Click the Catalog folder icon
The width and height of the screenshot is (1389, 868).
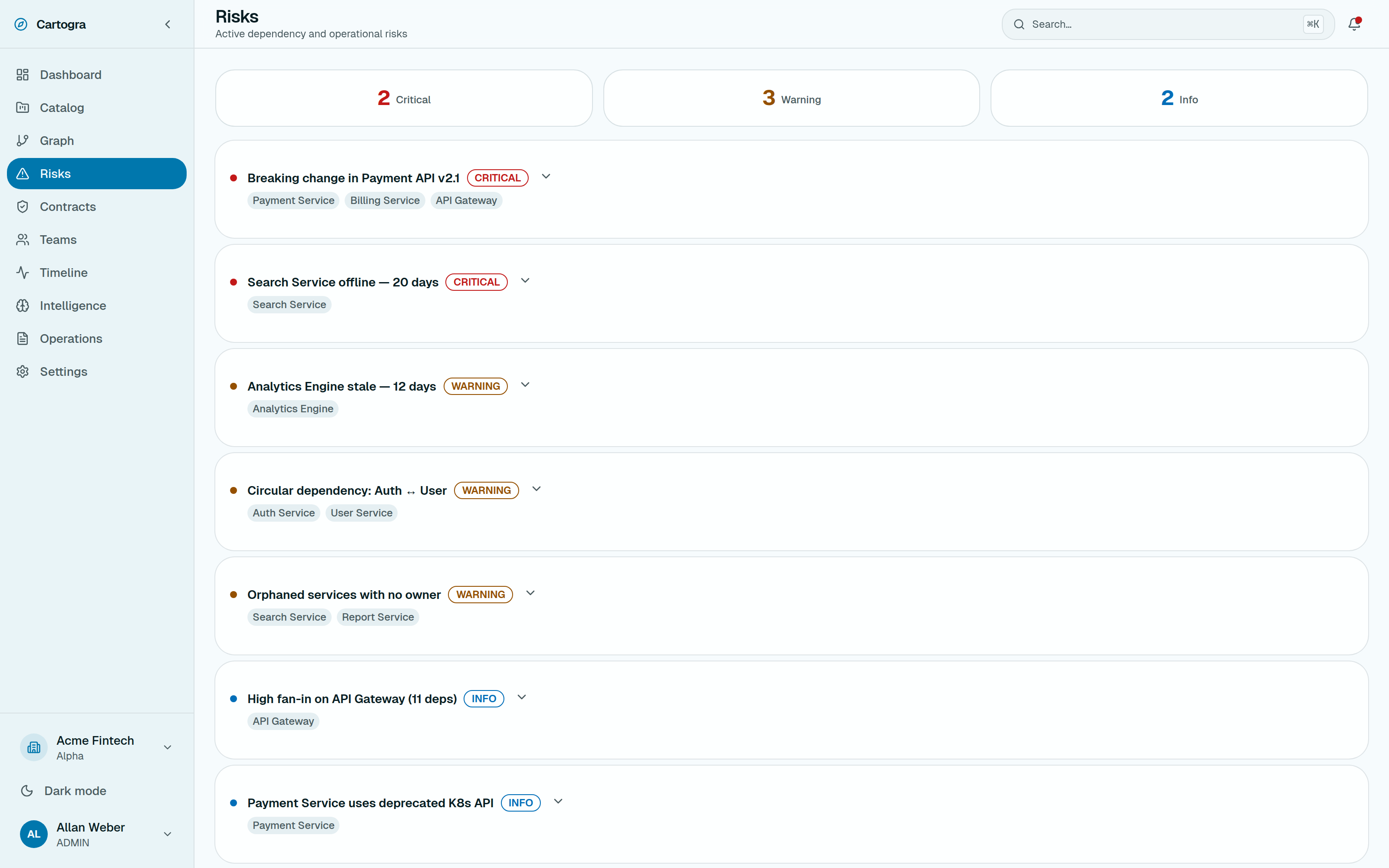click(x=23, y=107)
